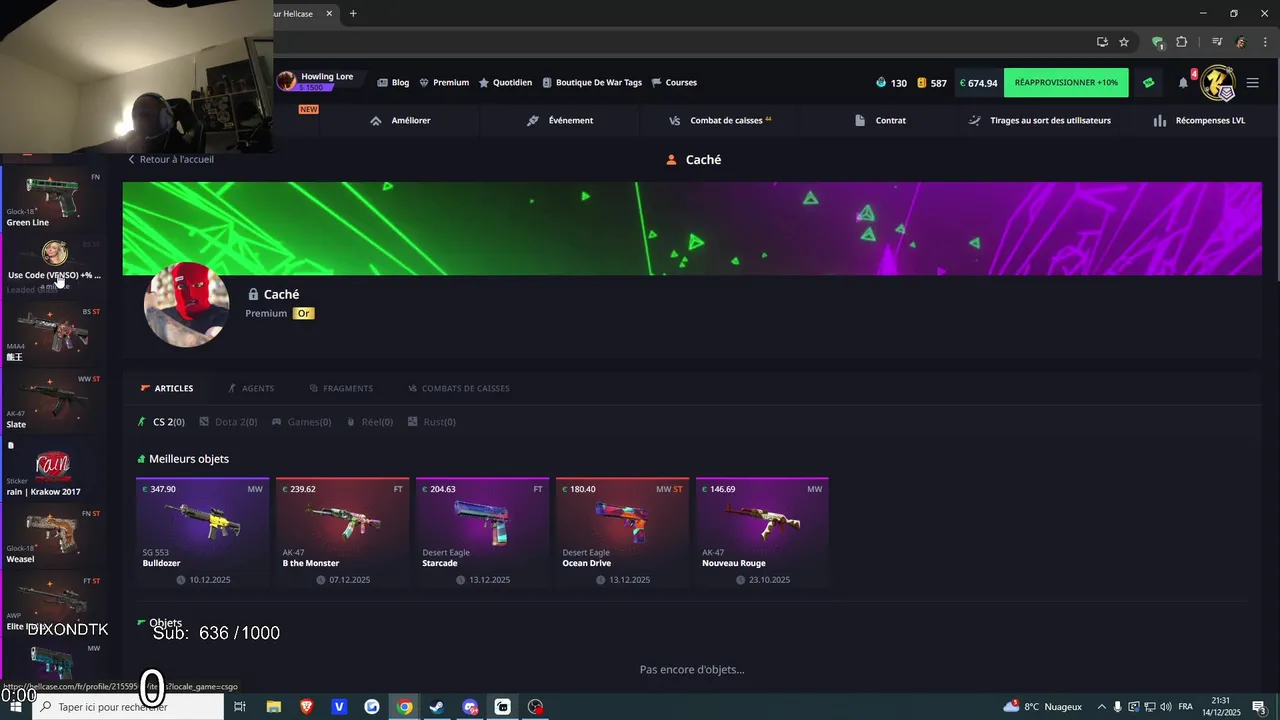Open the AK-47 Nouveau Rouge card
This screenshot has width=1280, height=720.
point(762,533)
